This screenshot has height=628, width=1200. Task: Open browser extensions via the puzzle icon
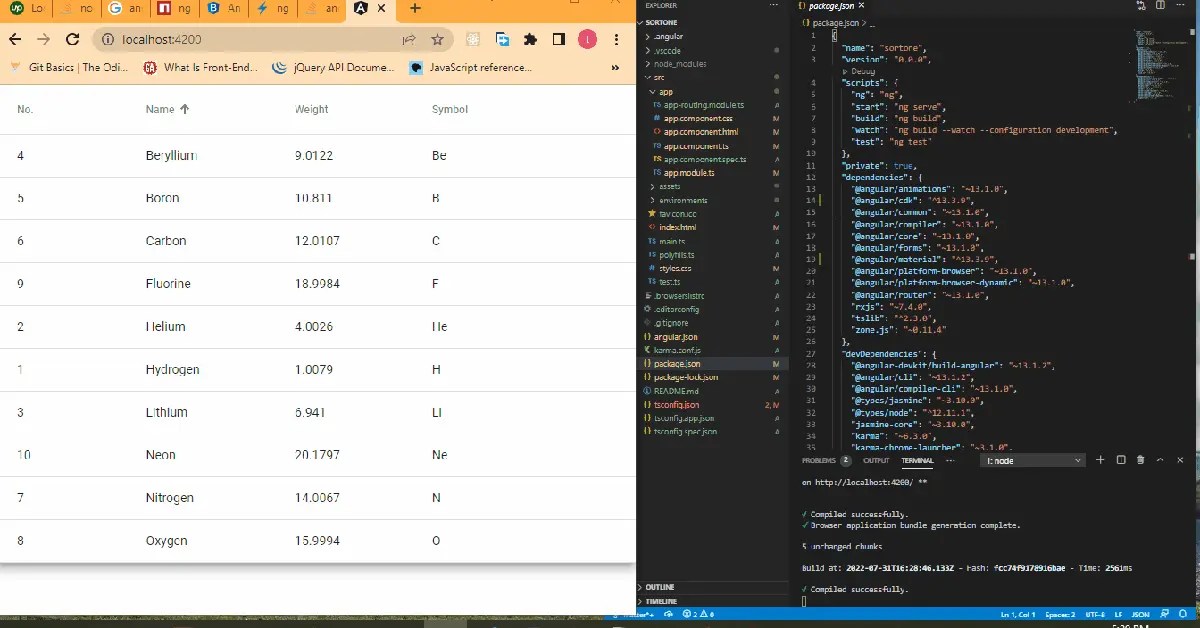click(x=530, y=39)
